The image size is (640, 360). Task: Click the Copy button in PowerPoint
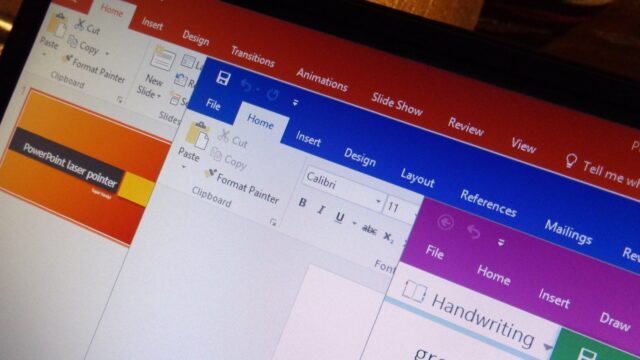coord(85,45)
